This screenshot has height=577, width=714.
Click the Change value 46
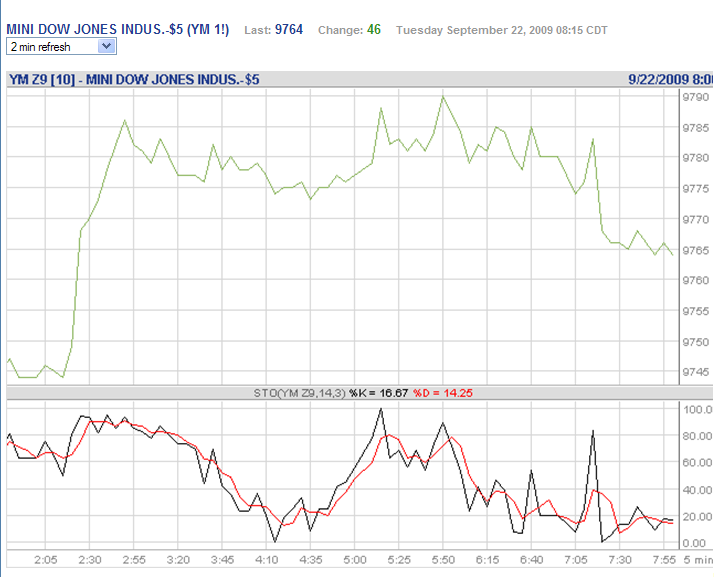coord(373,30)
